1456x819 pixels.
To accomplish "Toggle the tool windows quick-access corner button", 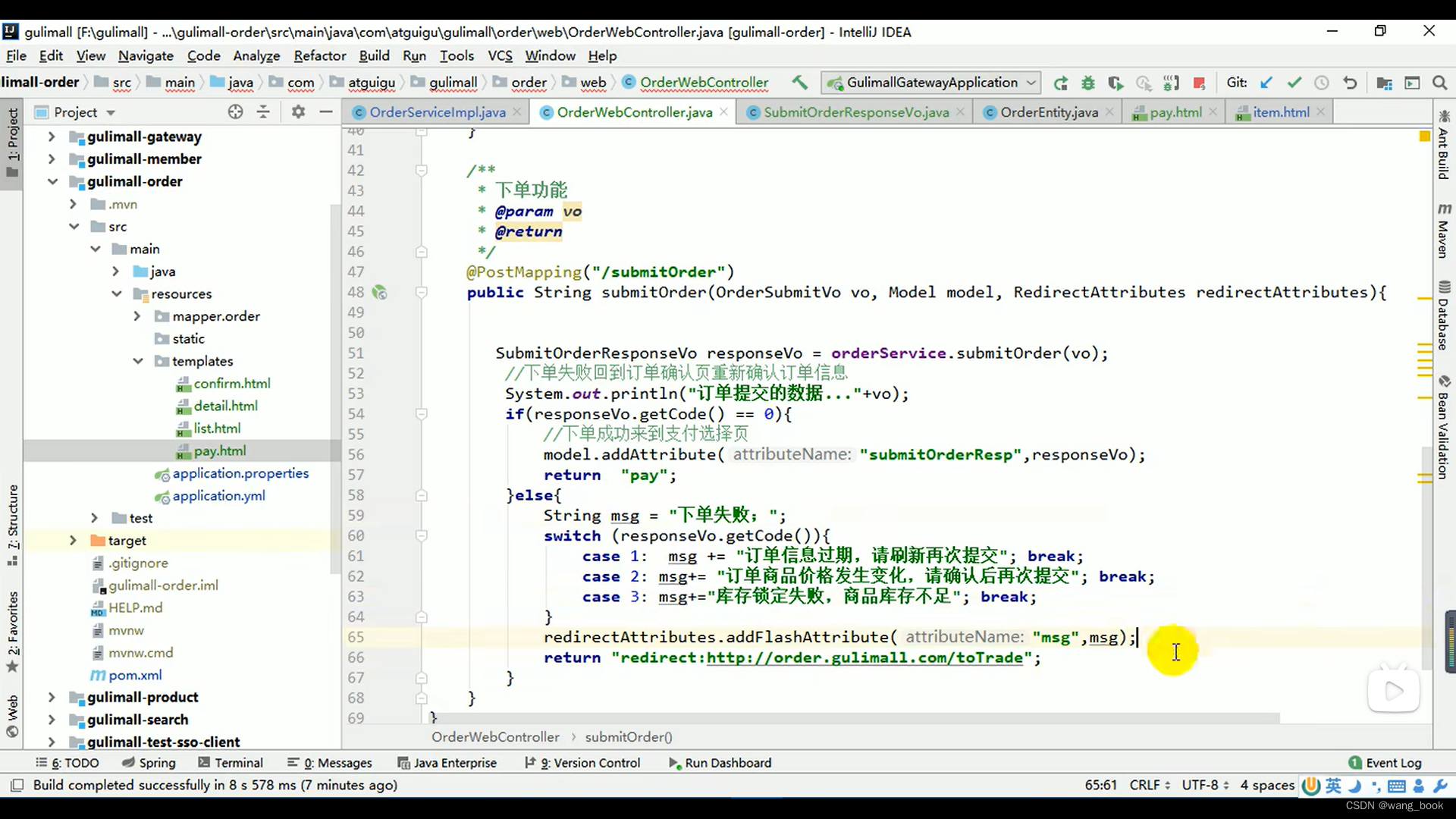I will click(17, 786).
